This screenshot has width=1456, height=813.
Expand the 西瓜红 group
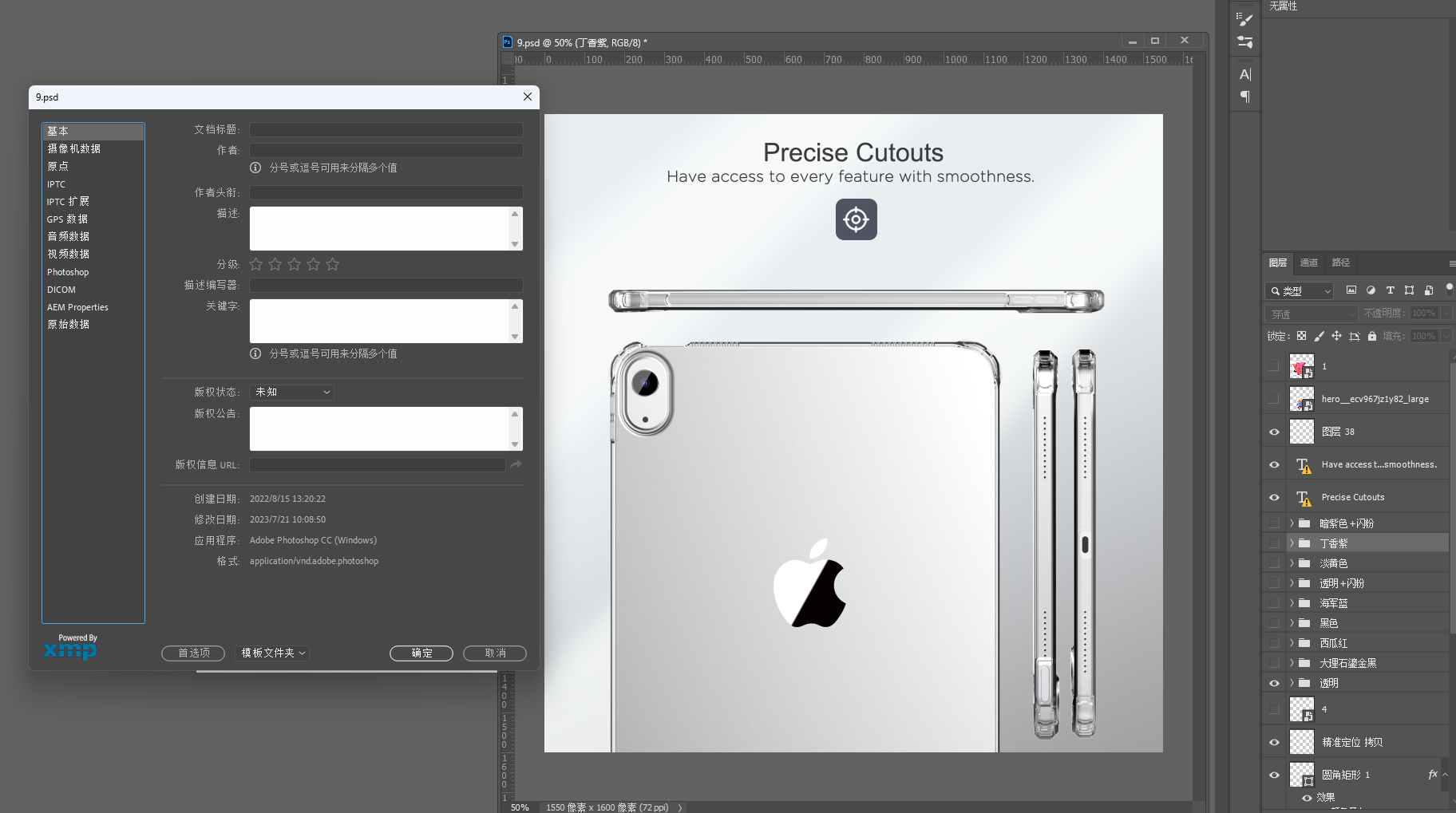[1292, 643]
